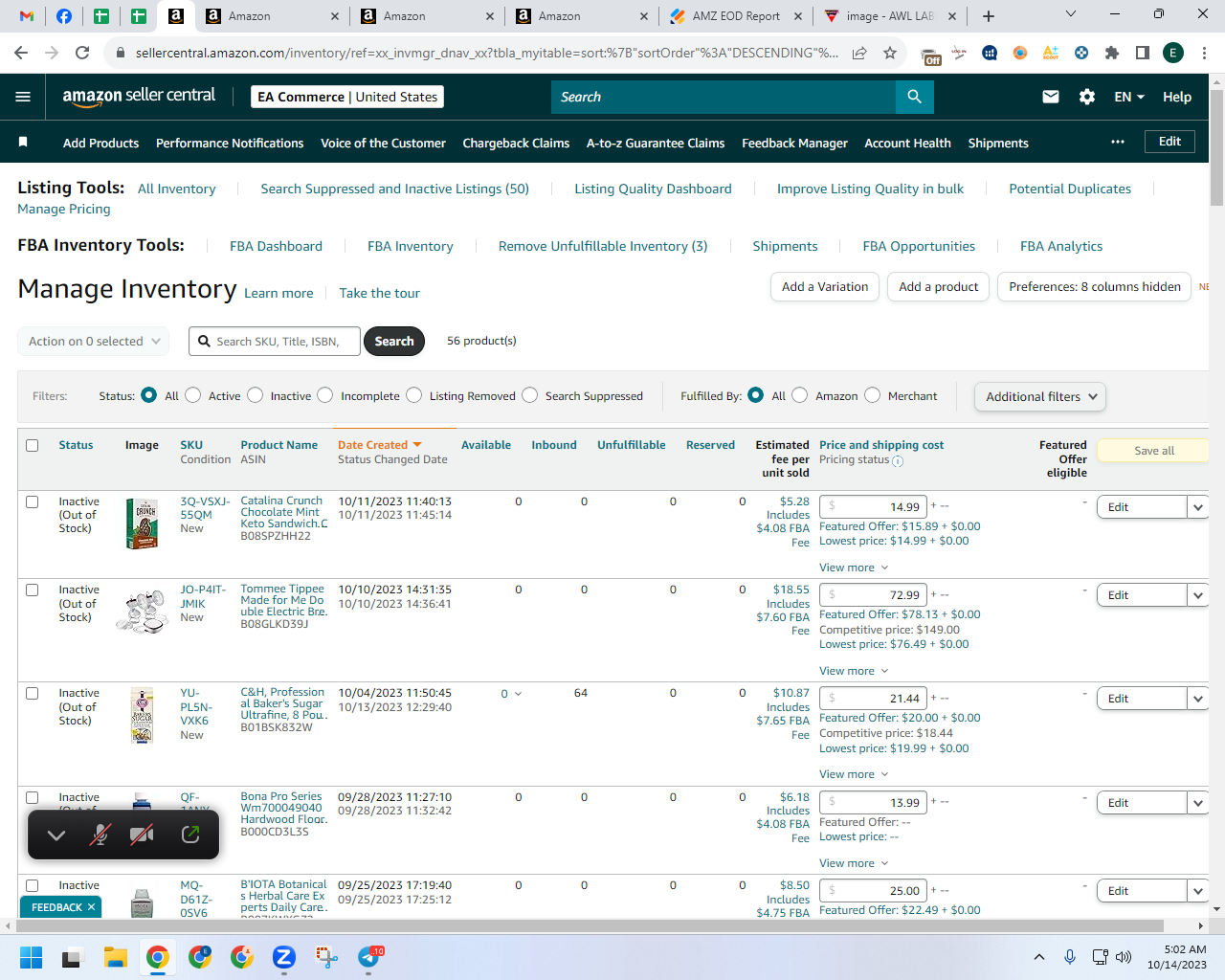
Task: Sort by the Date Created column
Action: tap(380, 445)
